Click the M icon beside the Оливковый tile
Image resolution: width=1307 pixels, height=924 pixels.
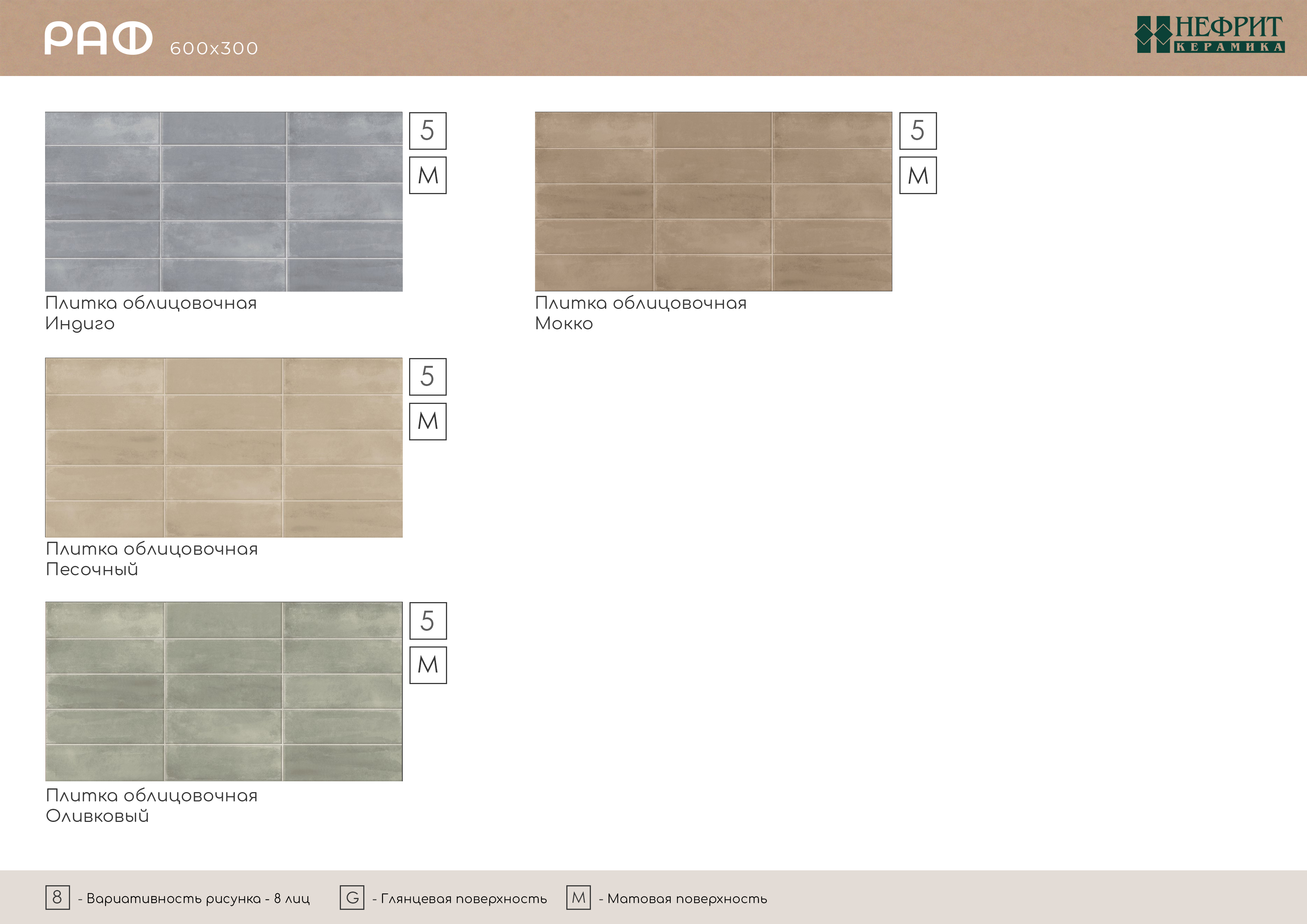[x=428, y=665]
